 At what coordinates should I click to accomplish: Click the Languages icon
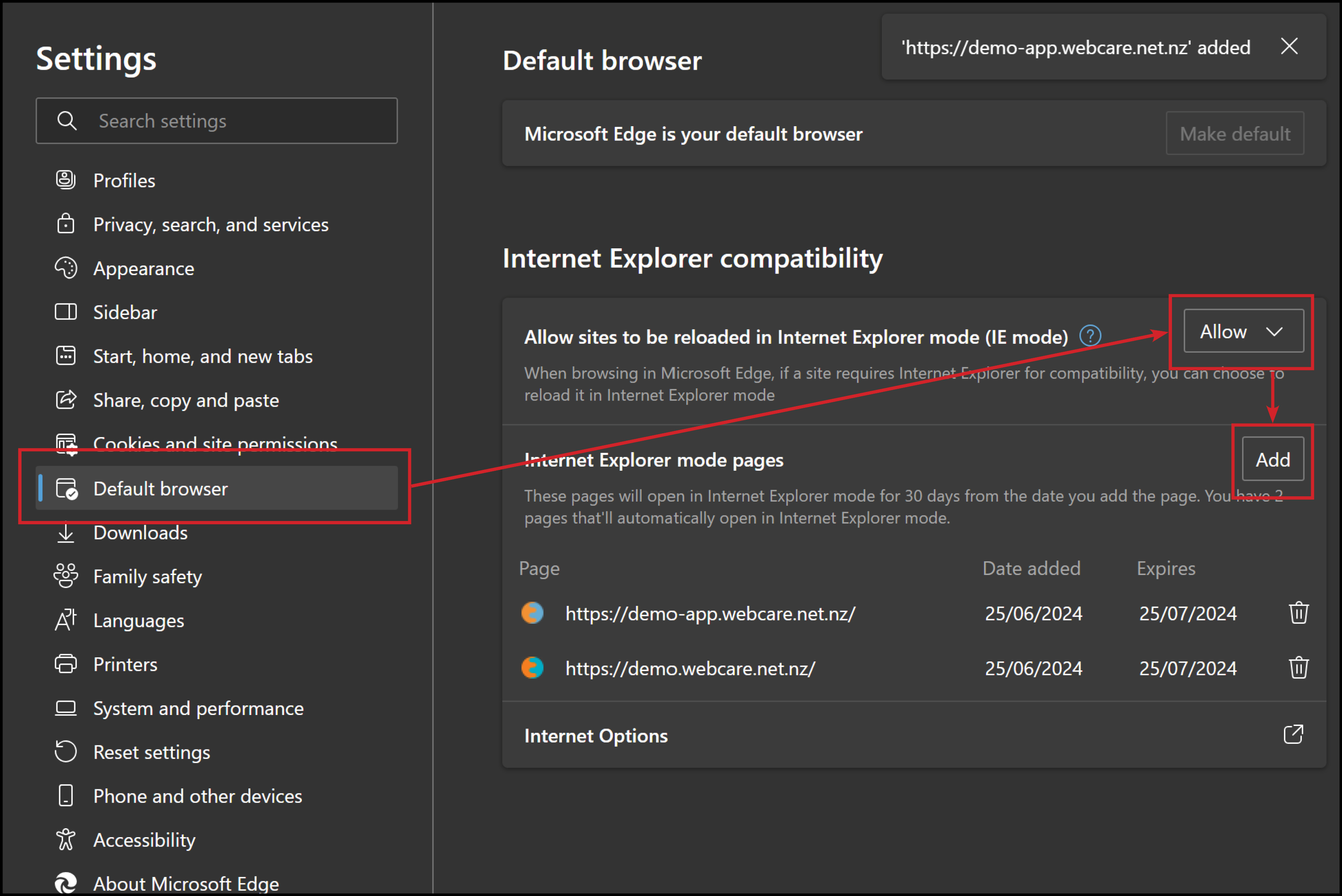tap(66, 620)
